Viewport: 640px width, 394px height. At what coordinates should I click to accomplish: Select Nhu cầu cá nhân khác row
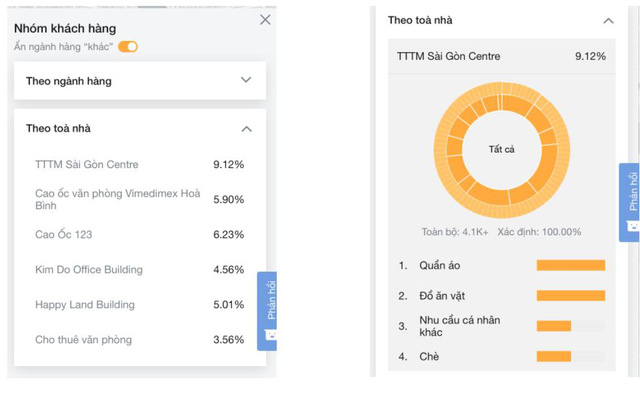tap(502, 326)
